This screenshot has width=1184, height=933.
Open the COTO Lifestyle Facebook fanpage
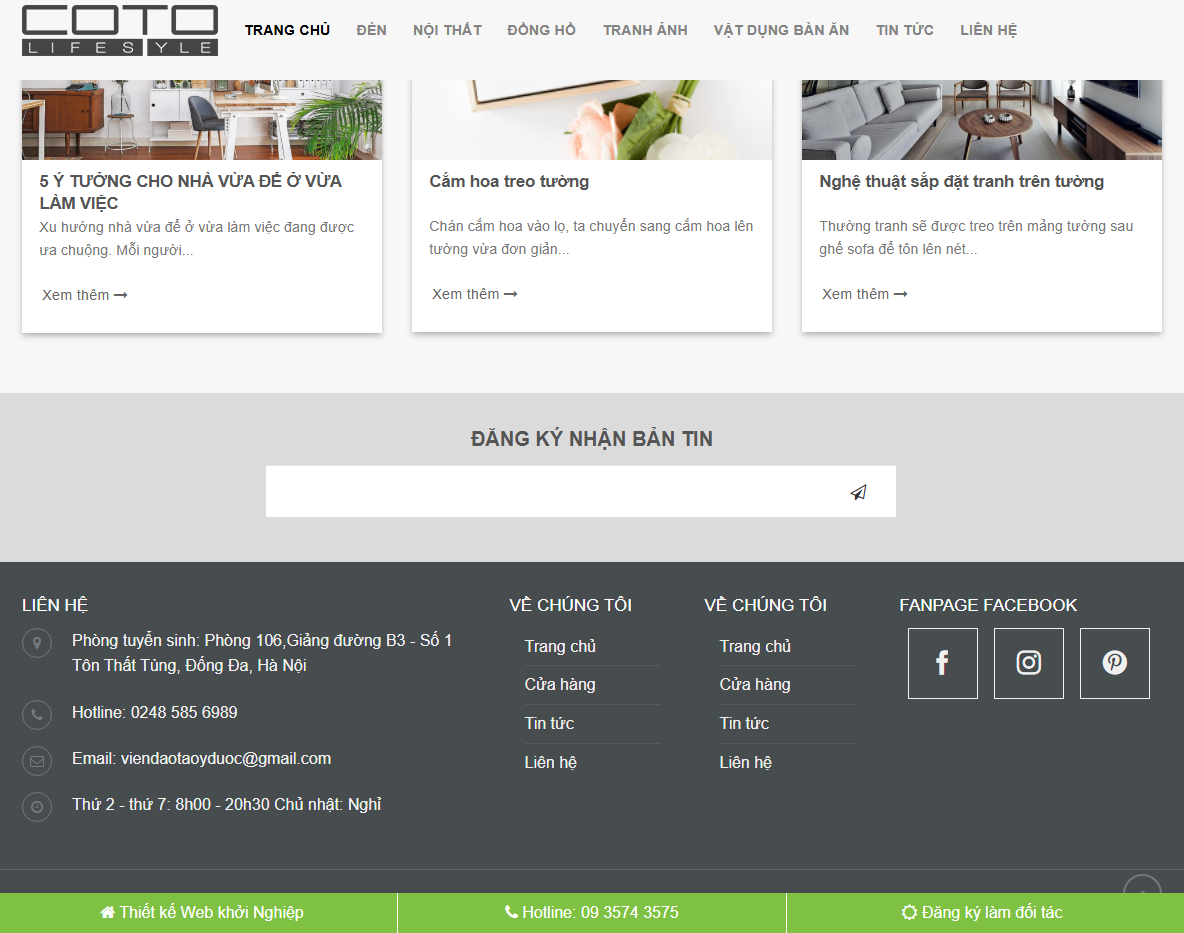pyautogui.click(x=941, y=663)
